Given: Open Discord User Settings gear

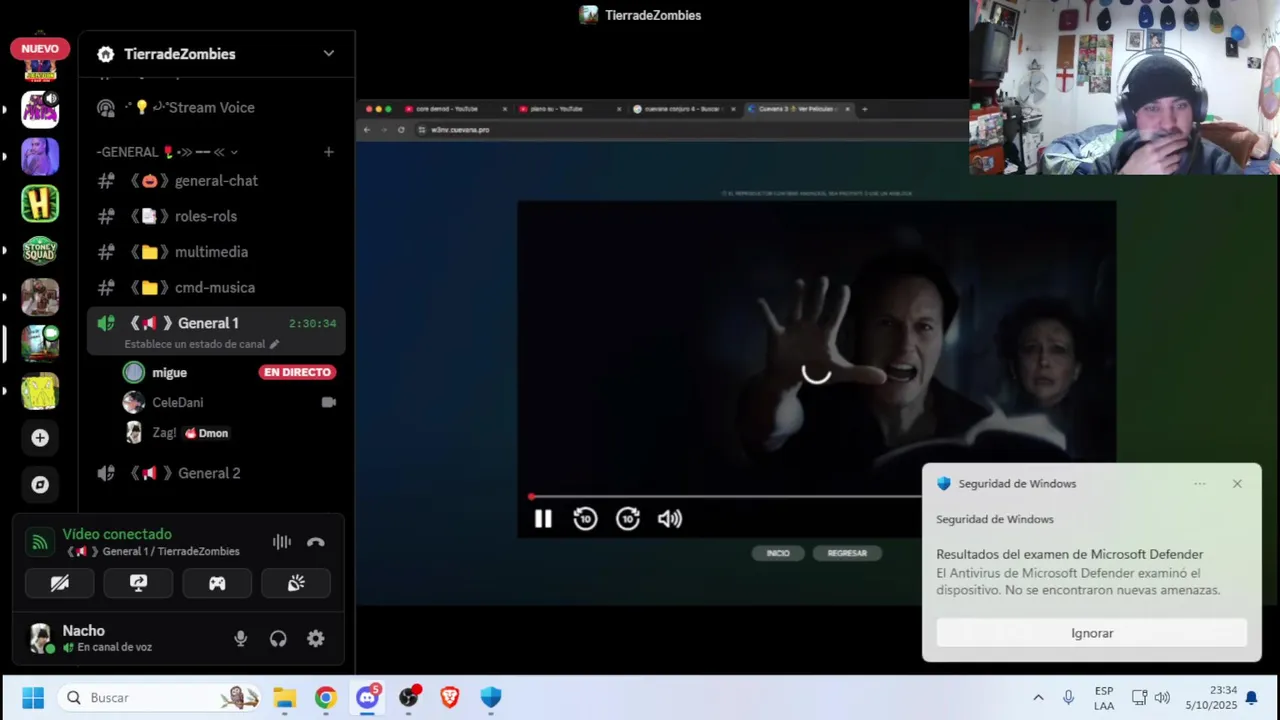Looking at the screenshot, I should click(316, 638).
